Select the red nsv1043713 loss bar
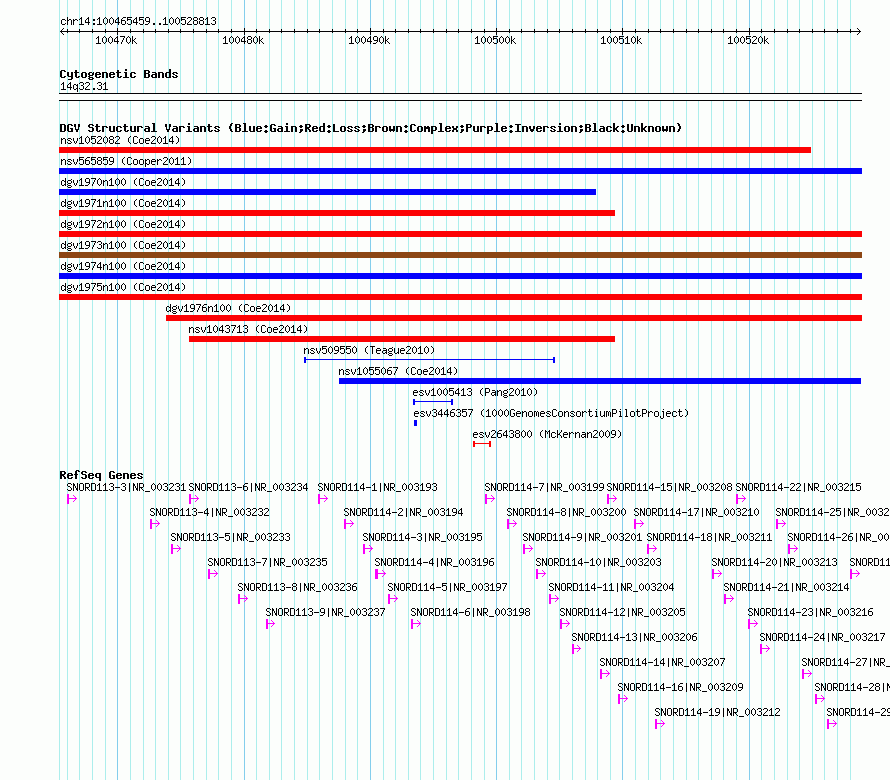The width and height of the screenshot is (890, 780). 402,339
